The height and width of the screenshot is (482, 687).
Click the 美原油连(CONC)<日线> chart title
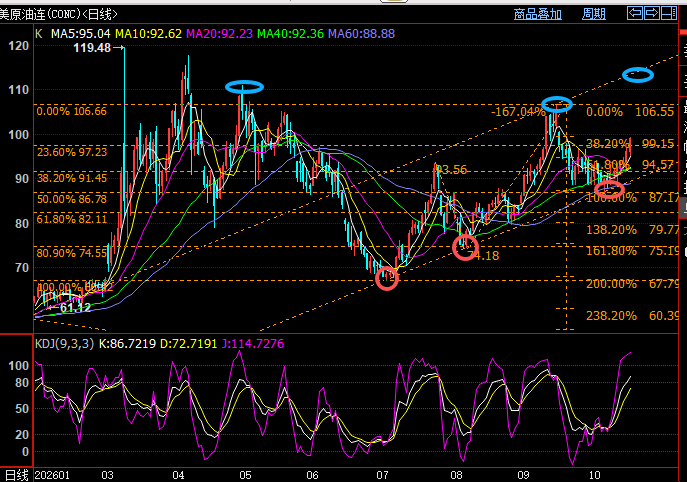pos(59,14)
